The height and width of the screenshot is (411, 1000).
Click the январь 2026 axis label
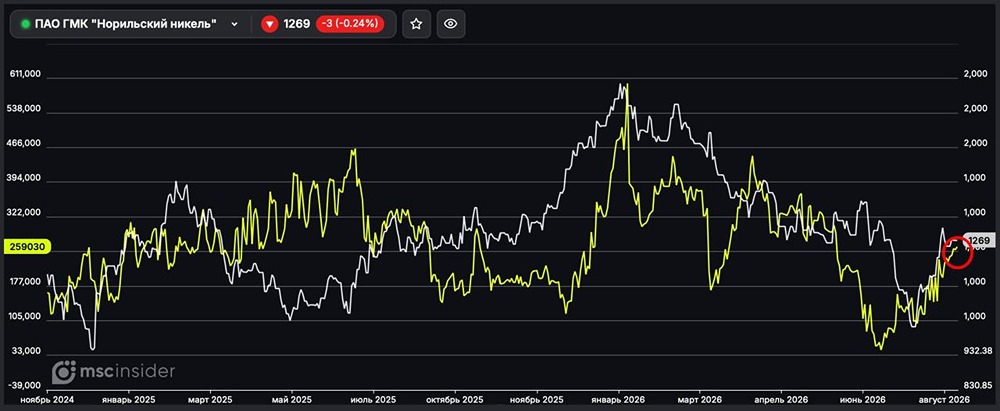pos(618,398)
